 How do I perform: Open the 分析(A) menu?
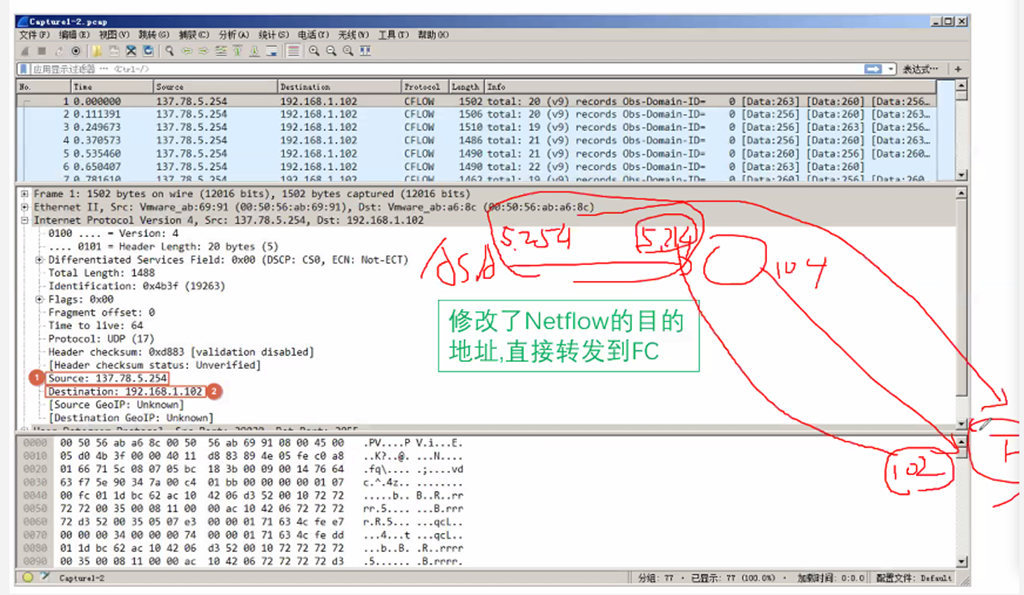pyautogui.click(x=234, y=35)
